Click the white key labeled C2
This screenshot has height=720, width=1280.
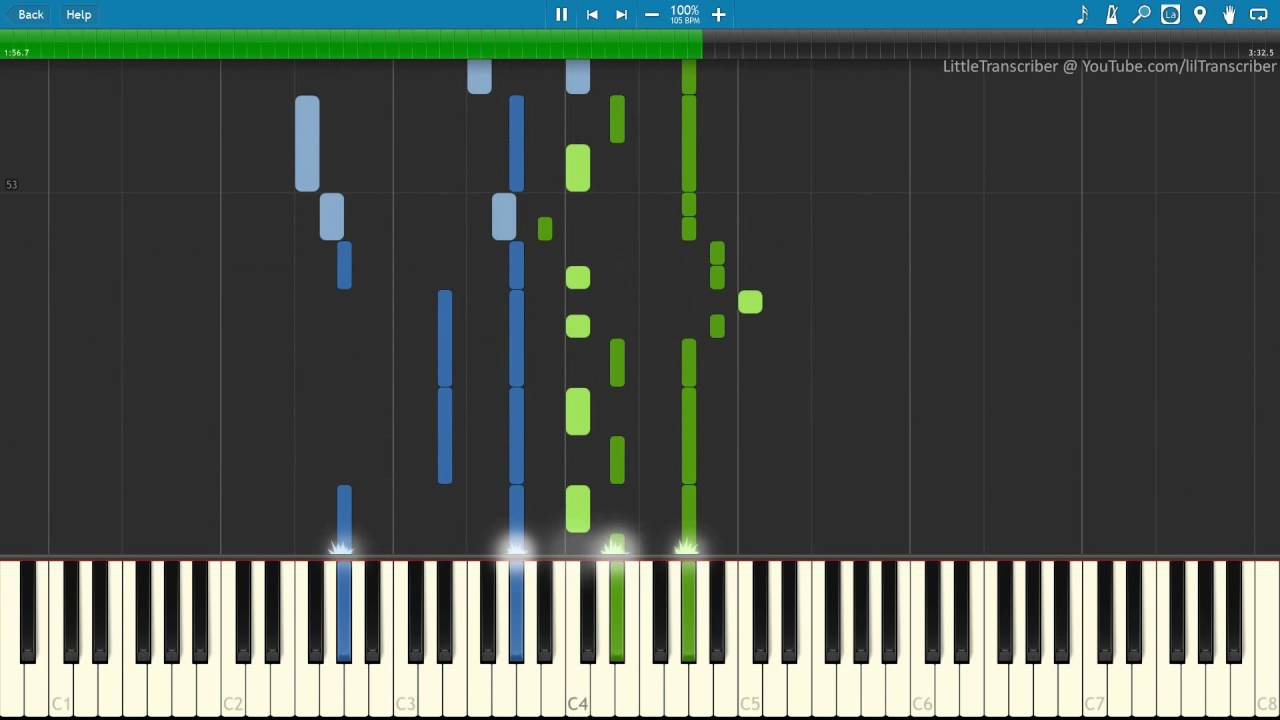pos(232,690)
